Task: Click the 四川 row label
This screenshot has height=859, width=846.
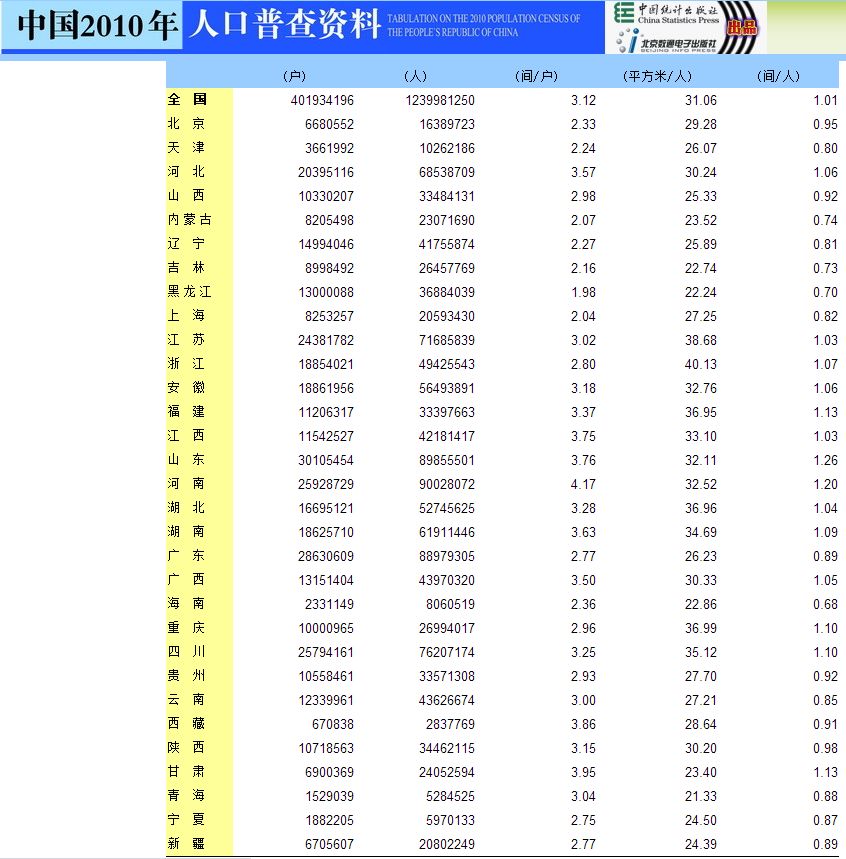Action: [x=186, y=651]
